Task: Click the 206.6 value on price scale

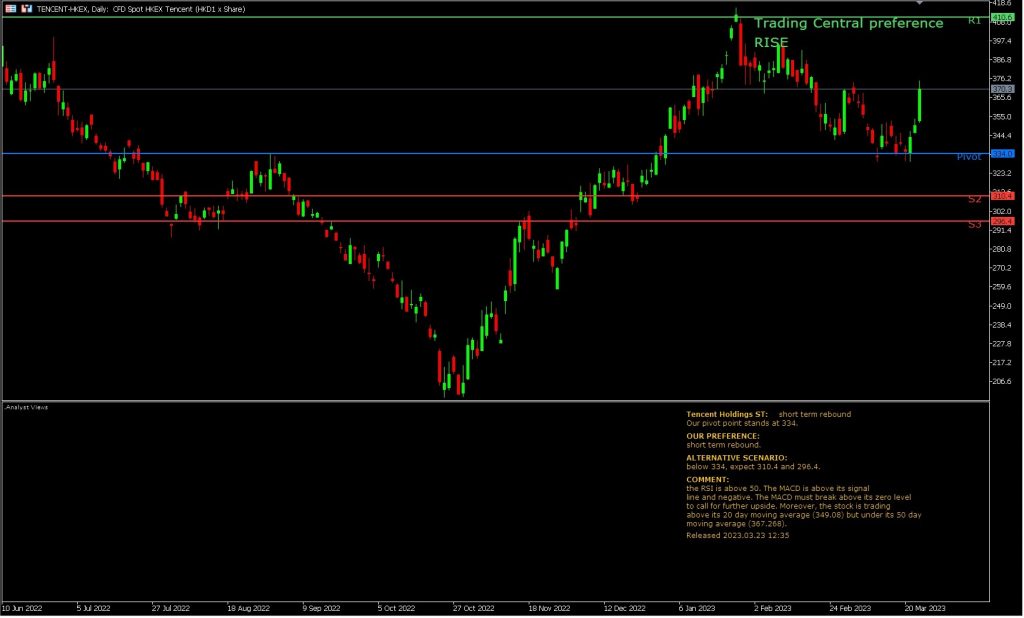Action: point(1001,382)
